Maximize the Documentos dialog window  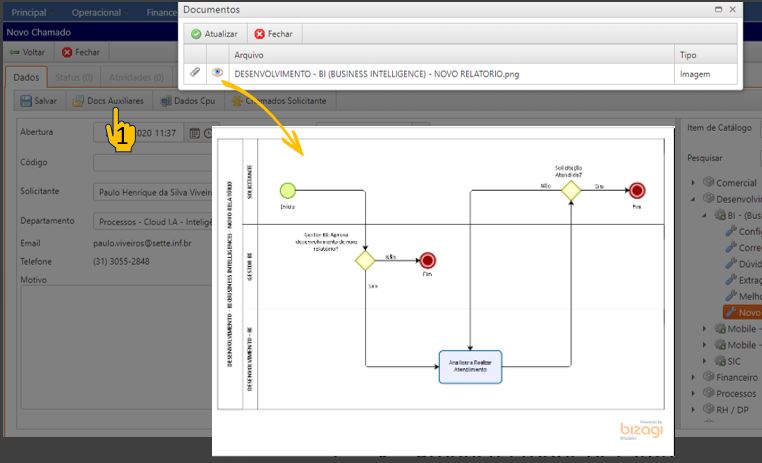click(716, 9)
